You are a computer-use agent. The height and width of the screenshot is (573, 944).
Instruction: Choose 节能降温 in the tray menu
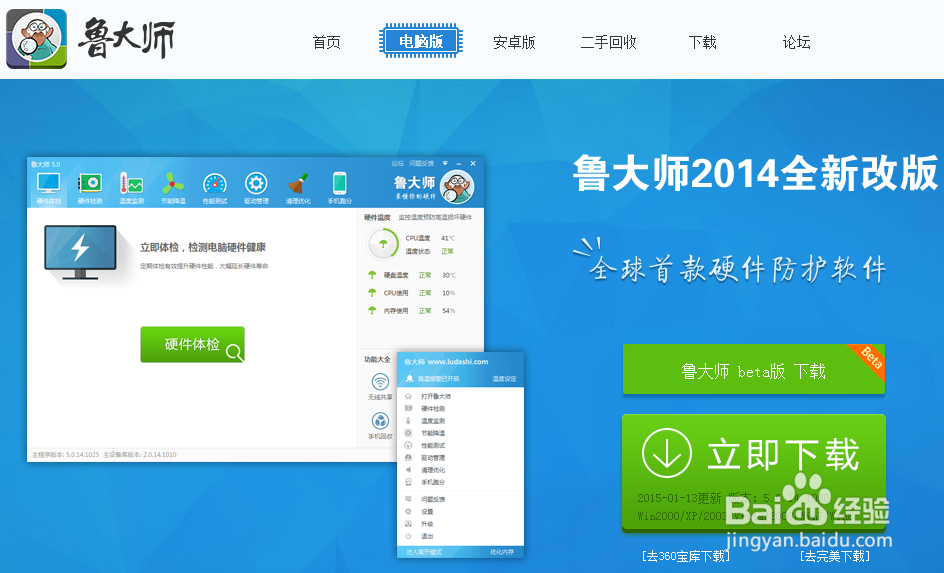point(433,433)
